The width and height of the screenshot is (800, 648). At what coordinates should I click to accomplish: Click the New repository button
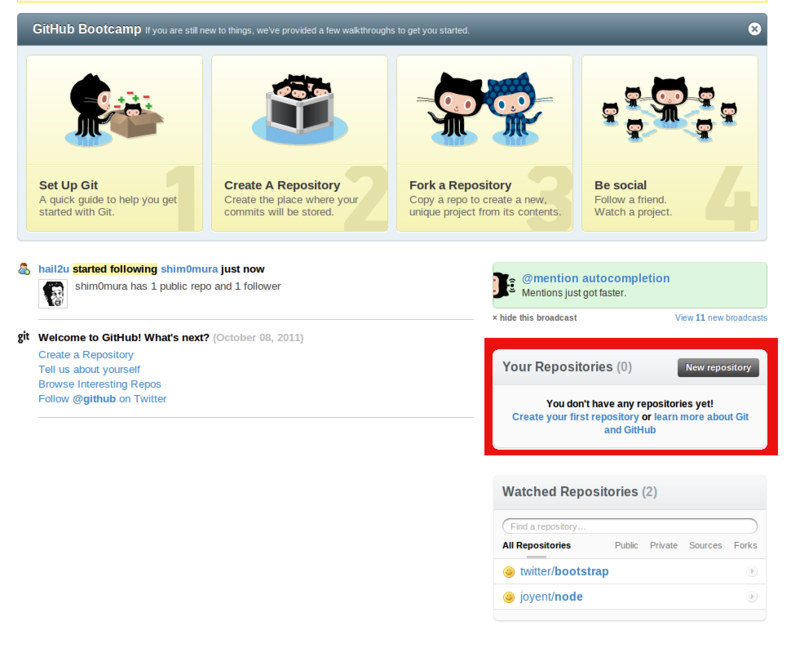point(718,367)
